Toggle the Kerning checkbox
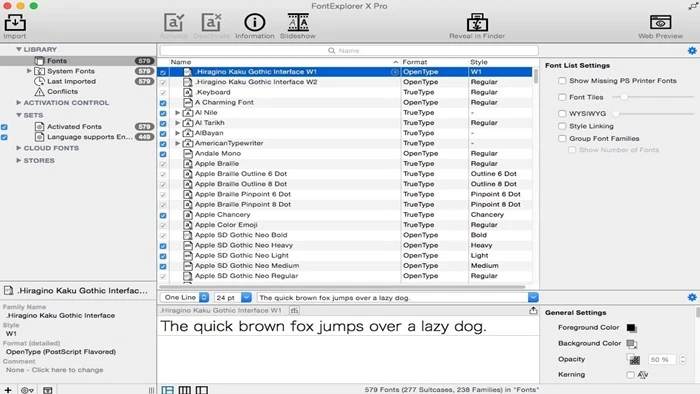 [630, 375]
